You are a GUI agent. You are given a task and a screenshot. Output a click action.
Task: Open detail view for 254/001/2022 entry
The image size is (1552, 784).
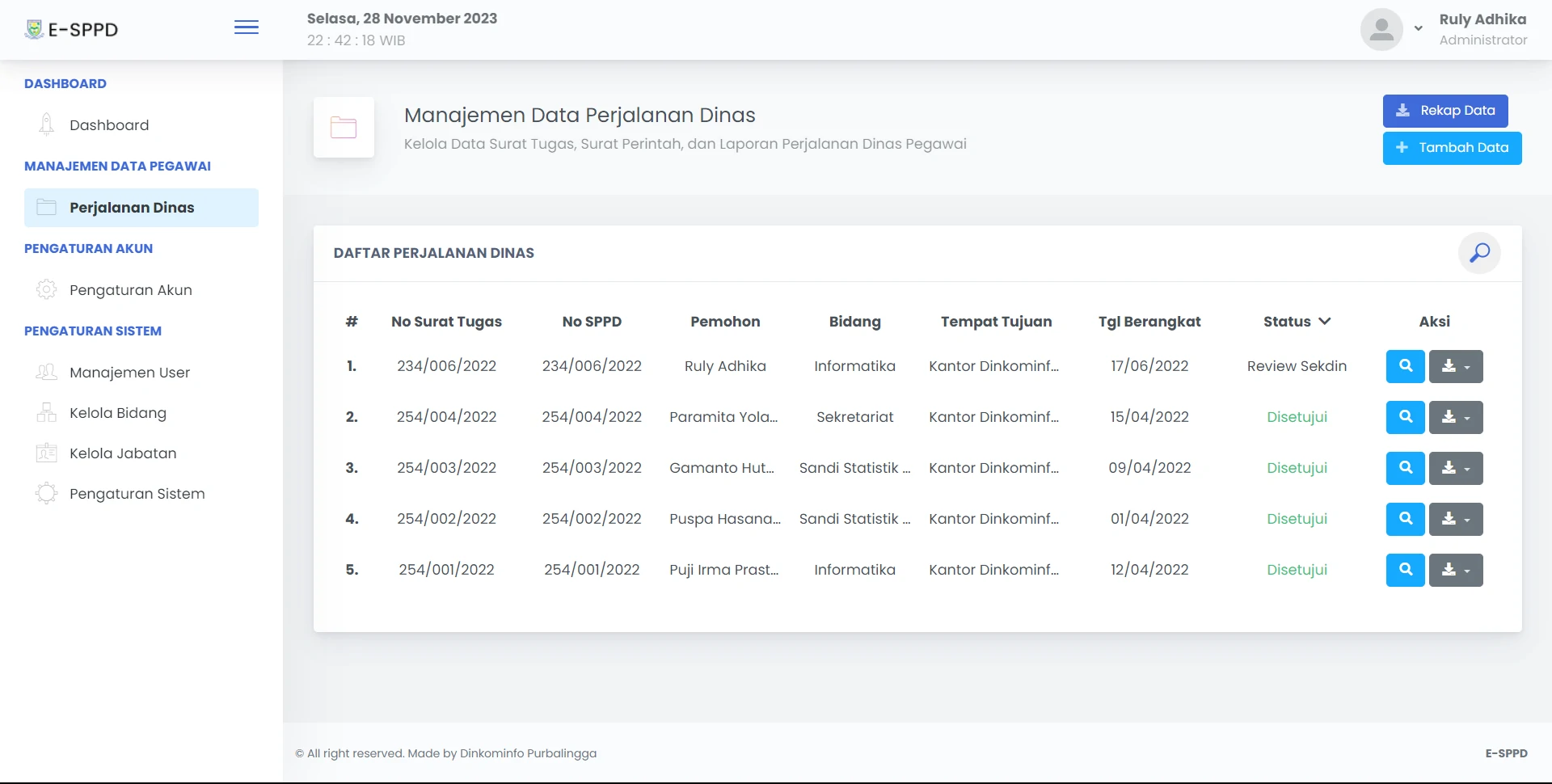[1405, 570]
